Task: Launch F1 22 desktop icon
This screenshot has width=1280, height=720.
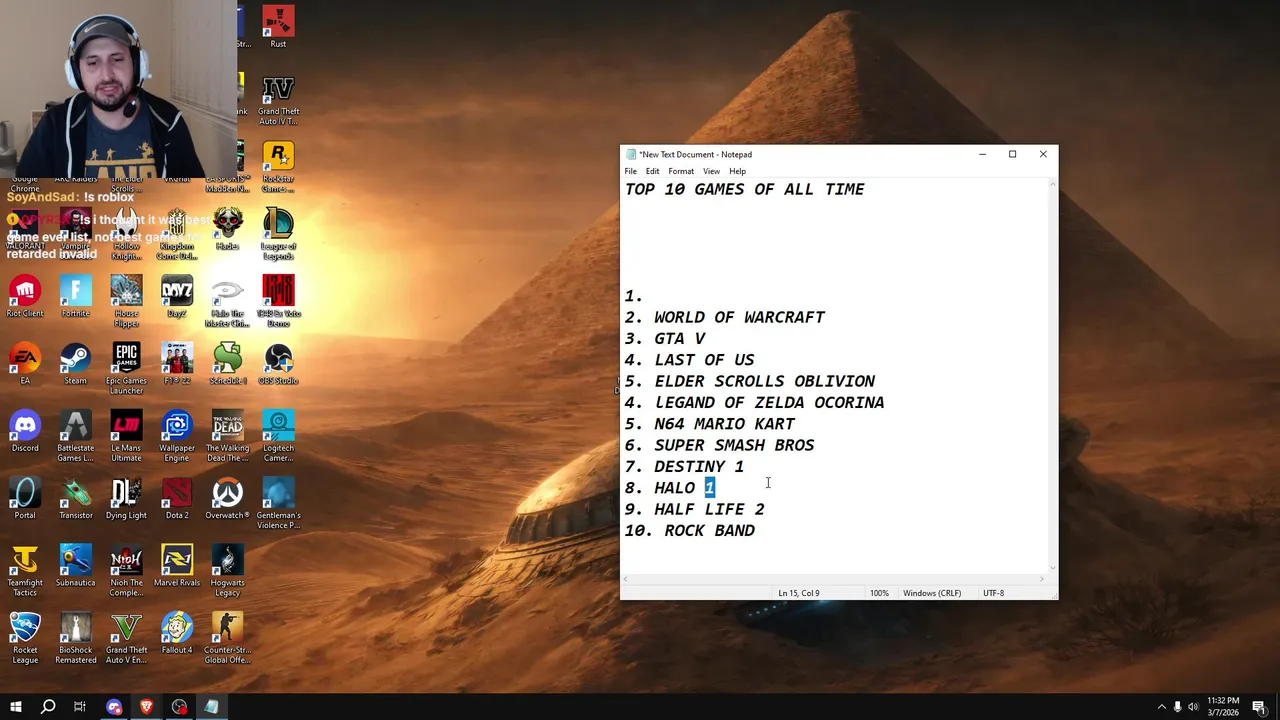Action: 177,364
